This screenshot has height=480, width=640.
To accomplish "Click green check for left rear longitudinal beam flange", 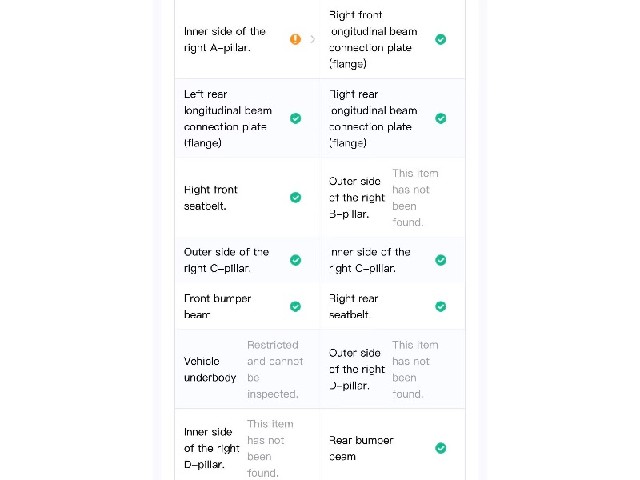I will pyautogui.click(x=296, y=118).
